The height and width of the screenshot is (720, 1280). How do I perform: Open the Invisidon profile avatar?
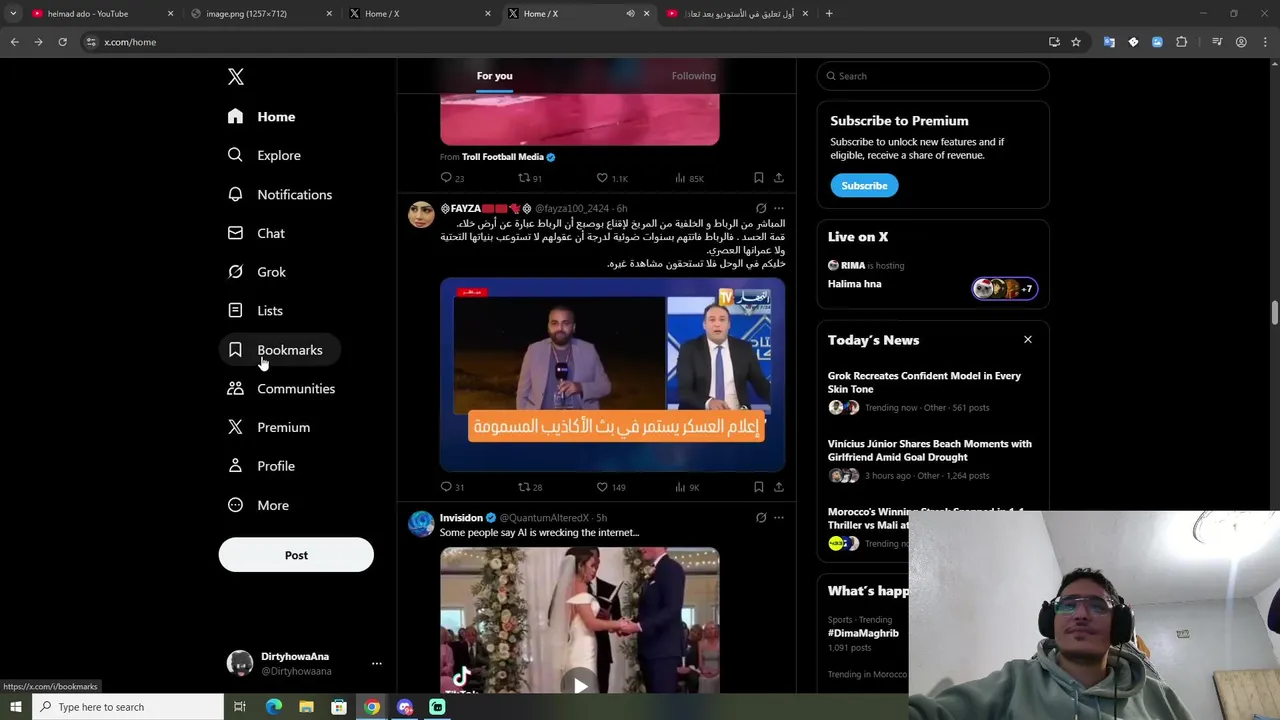421,523
